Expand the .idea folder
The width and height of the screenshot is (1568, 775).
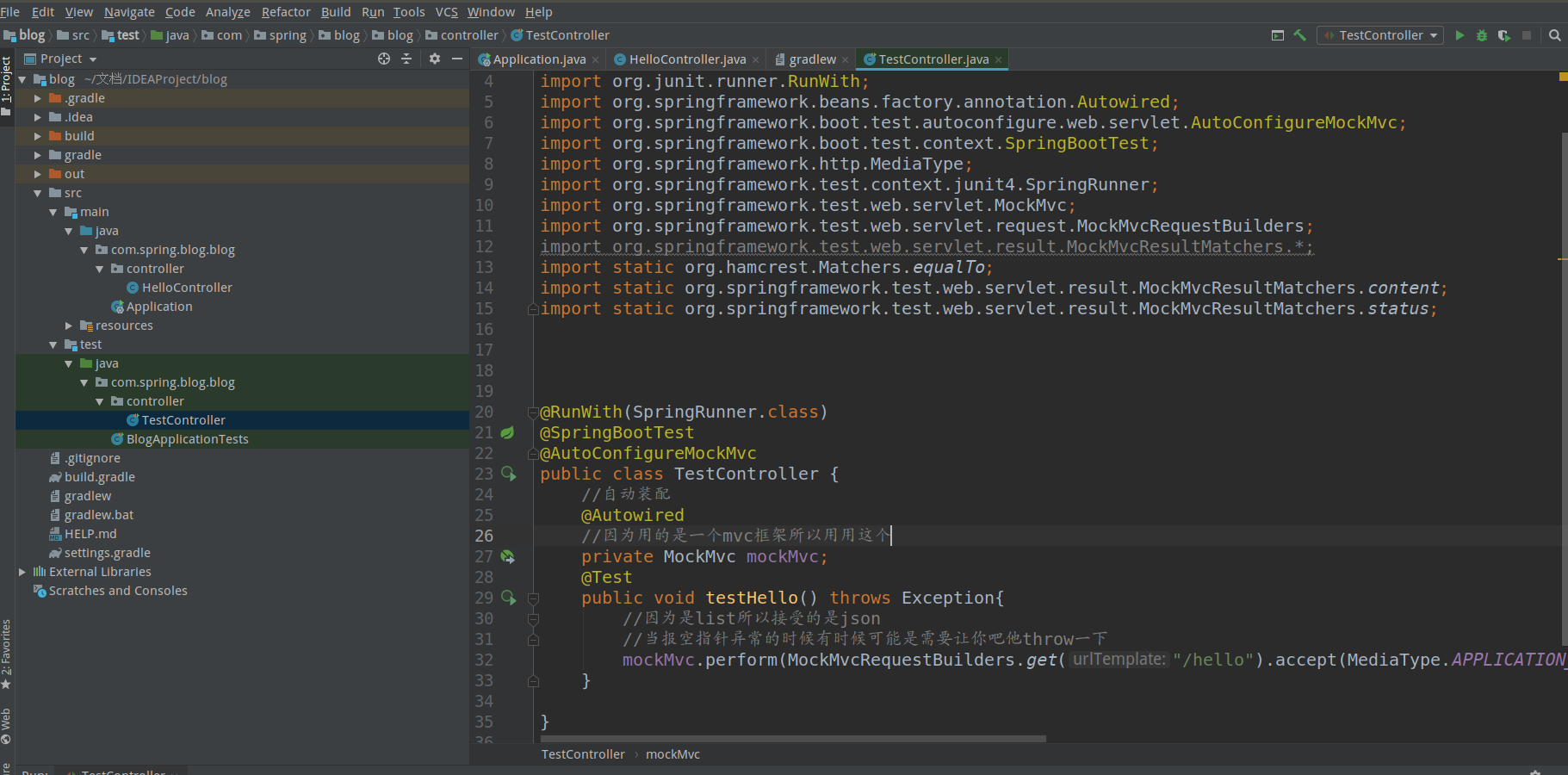(37, 117)
